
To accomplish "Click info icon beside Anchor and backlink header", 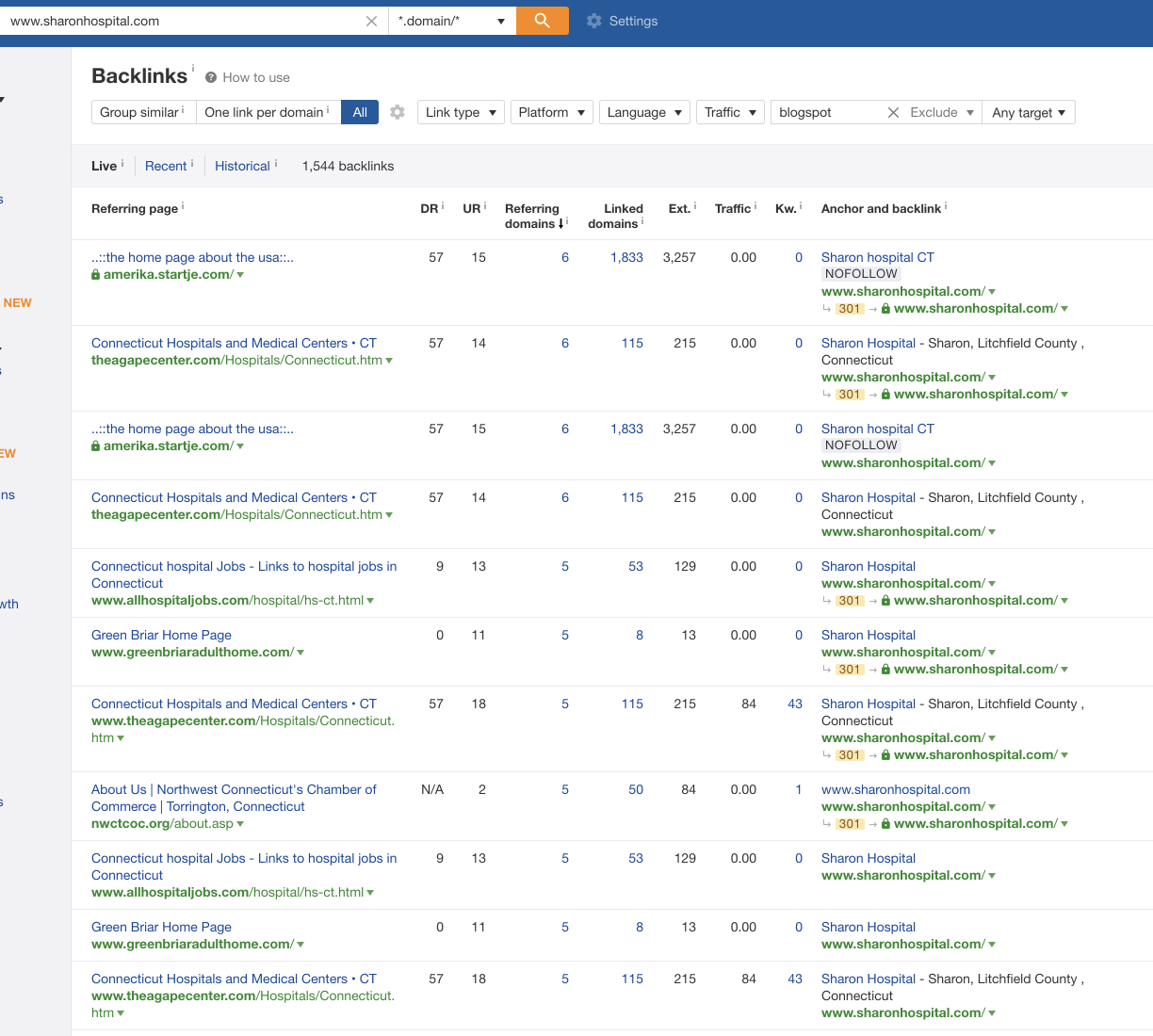I will coord(946,205).
